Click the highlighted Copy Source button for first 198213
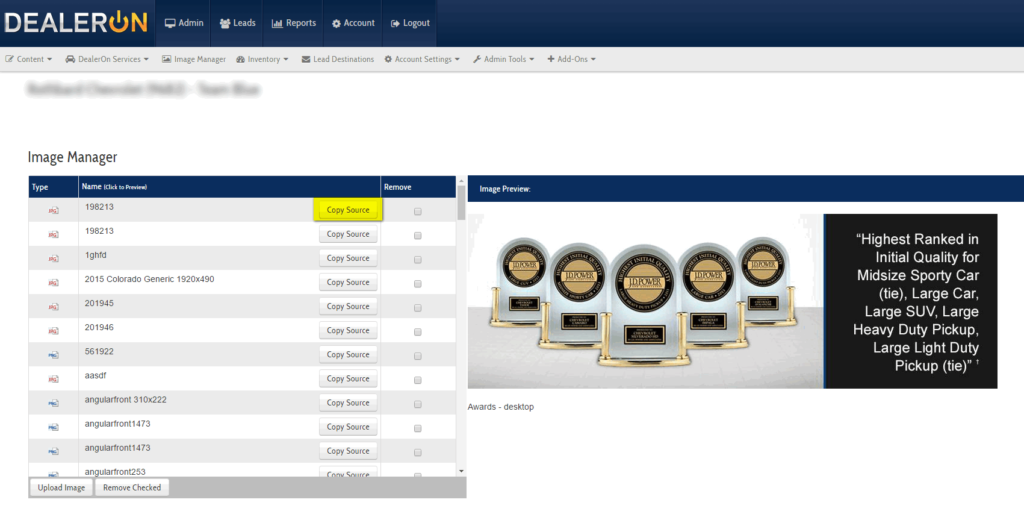1024x523 pixels. (x=348, y=210)
